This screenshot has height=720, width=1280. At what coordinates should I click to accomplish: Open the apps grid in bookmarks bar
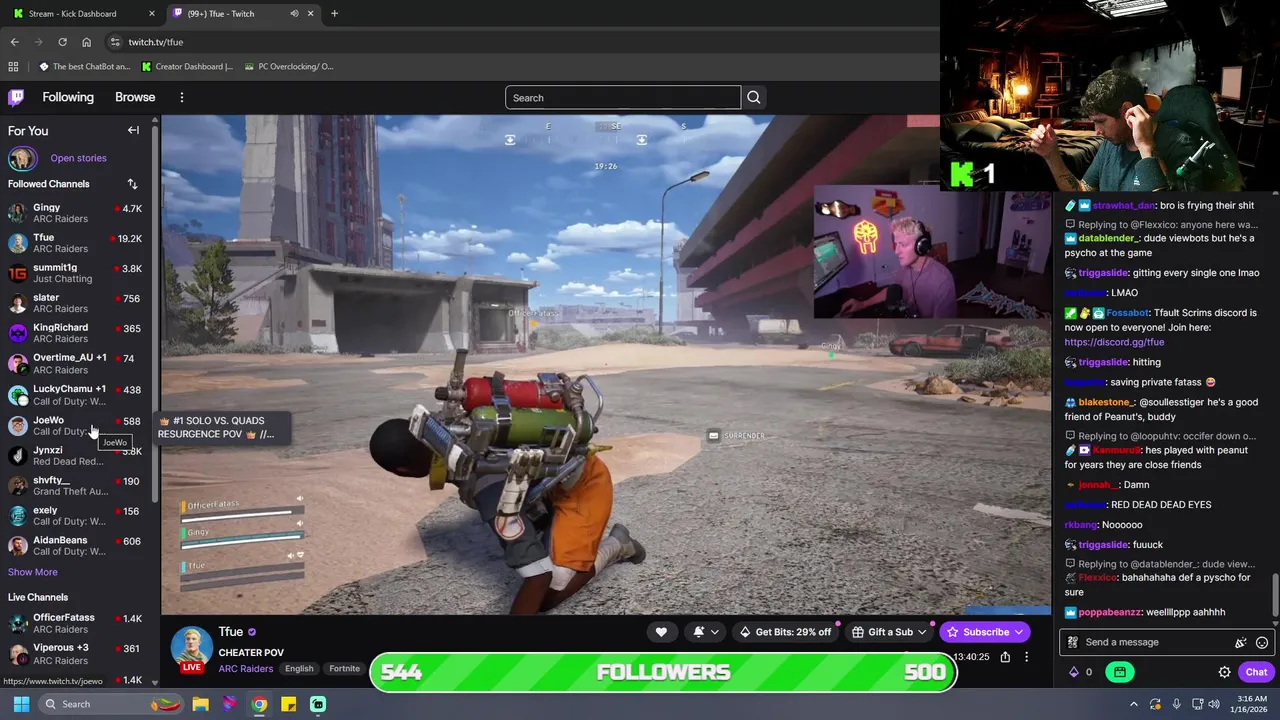click(13, 66)
